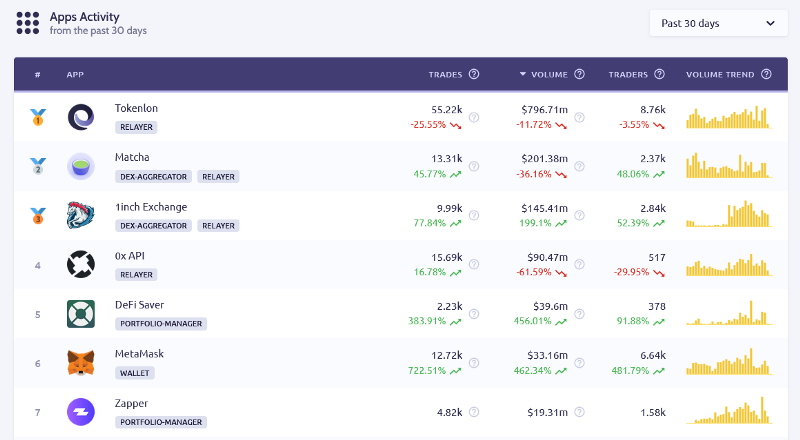Viewport: 800px width, 440px height.
Task: Click the APP column header
Action: (75, 75)
